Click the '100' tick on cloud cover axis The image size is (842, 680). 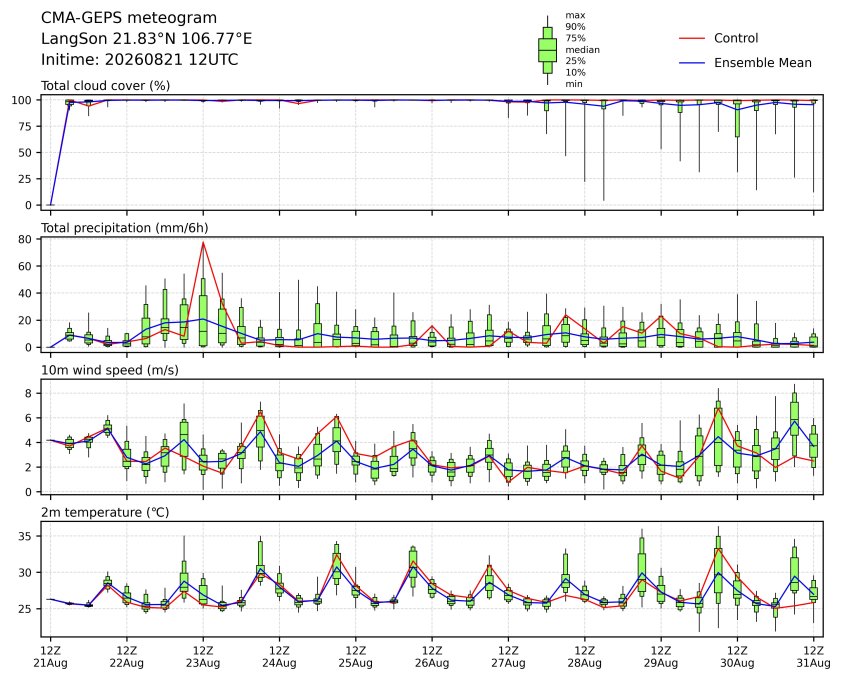[x=23, y=100]
